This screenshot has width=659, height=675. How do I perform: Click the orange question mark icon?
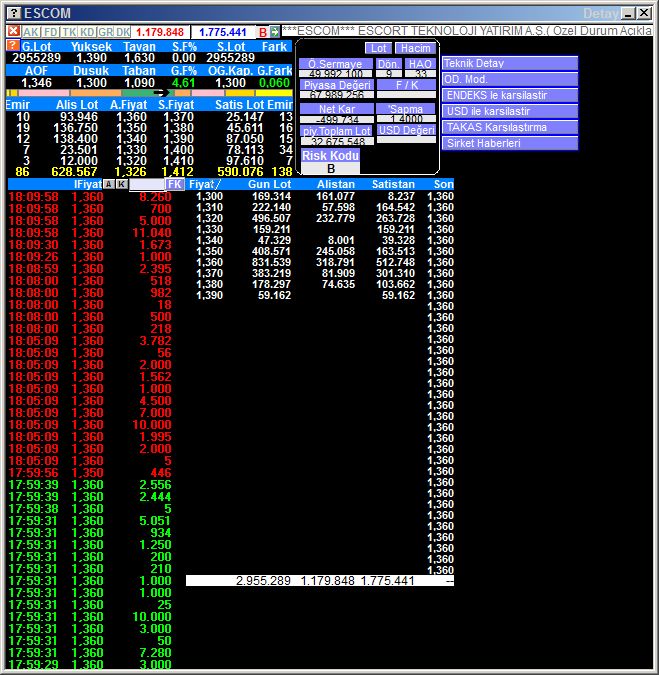click(x=13, y=46)
